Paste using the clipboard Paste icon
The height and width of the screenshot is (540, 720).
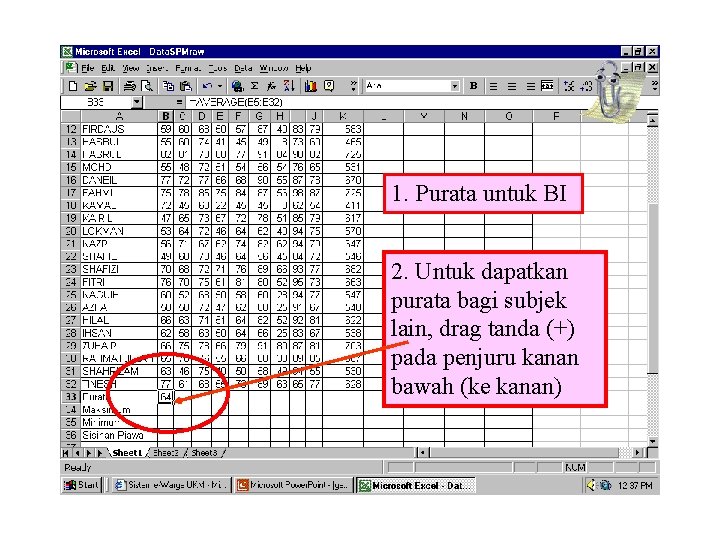pos(186,86)
